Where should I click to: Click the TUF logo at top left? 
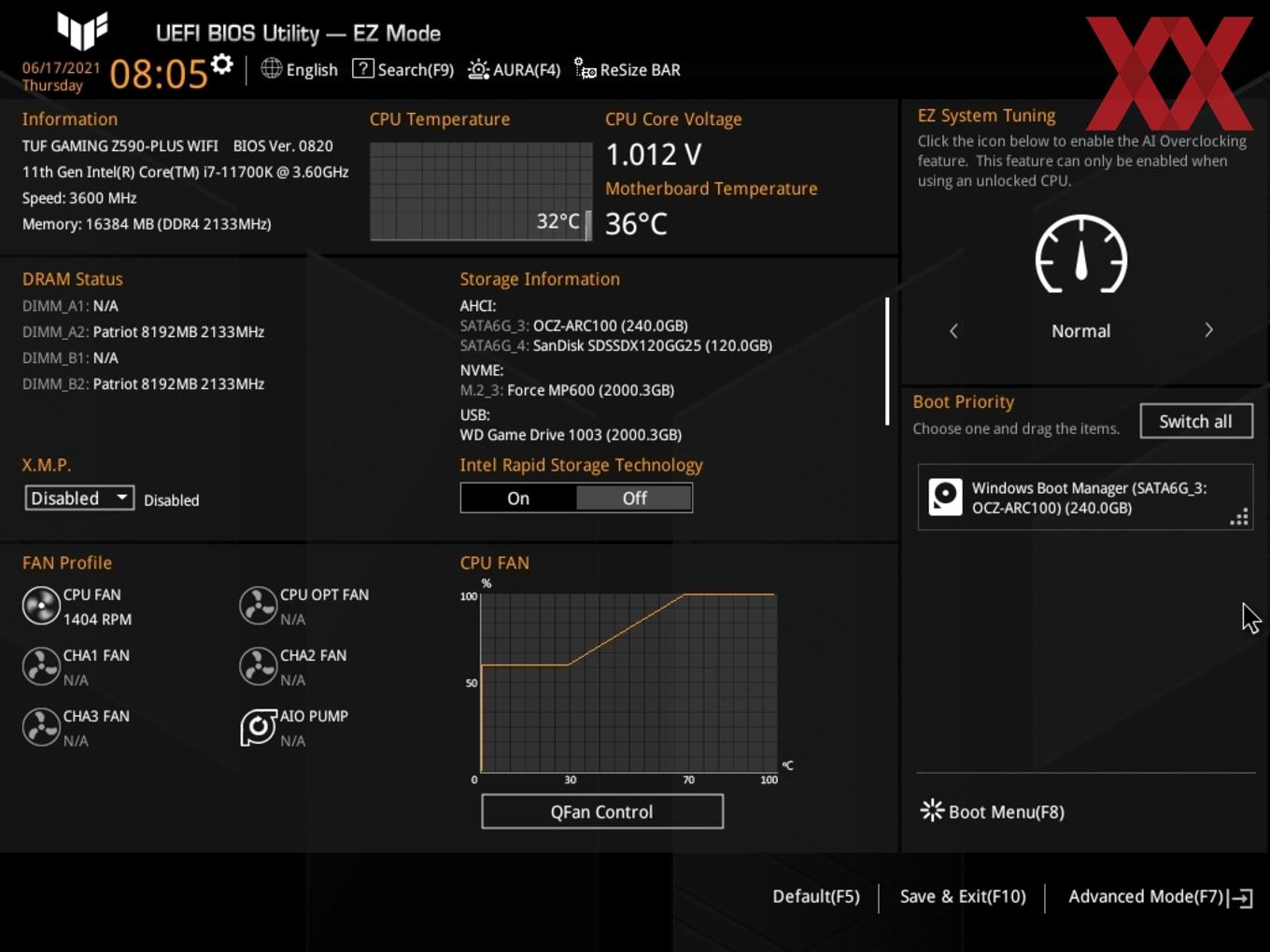click(x=82, y=30)
